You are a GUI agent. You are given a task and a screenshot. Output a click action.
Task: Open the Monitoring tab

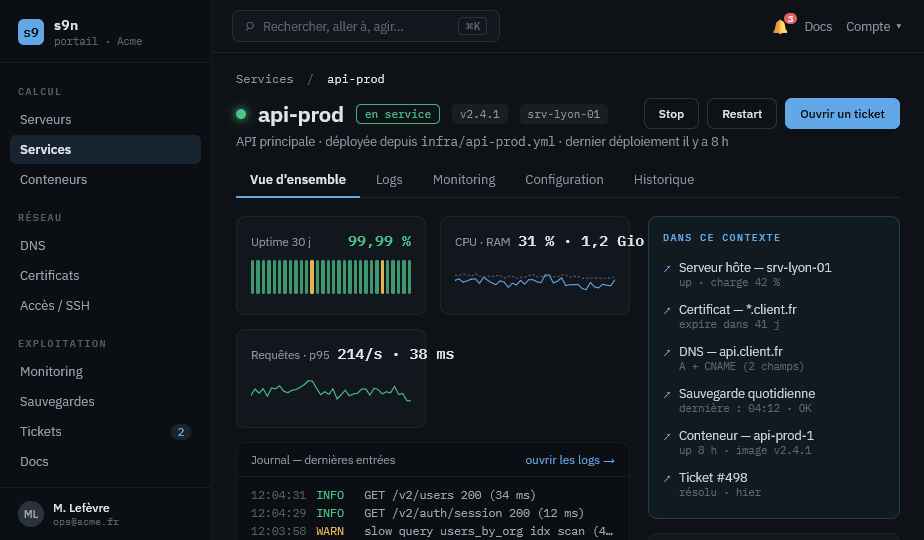click(464, 180)
